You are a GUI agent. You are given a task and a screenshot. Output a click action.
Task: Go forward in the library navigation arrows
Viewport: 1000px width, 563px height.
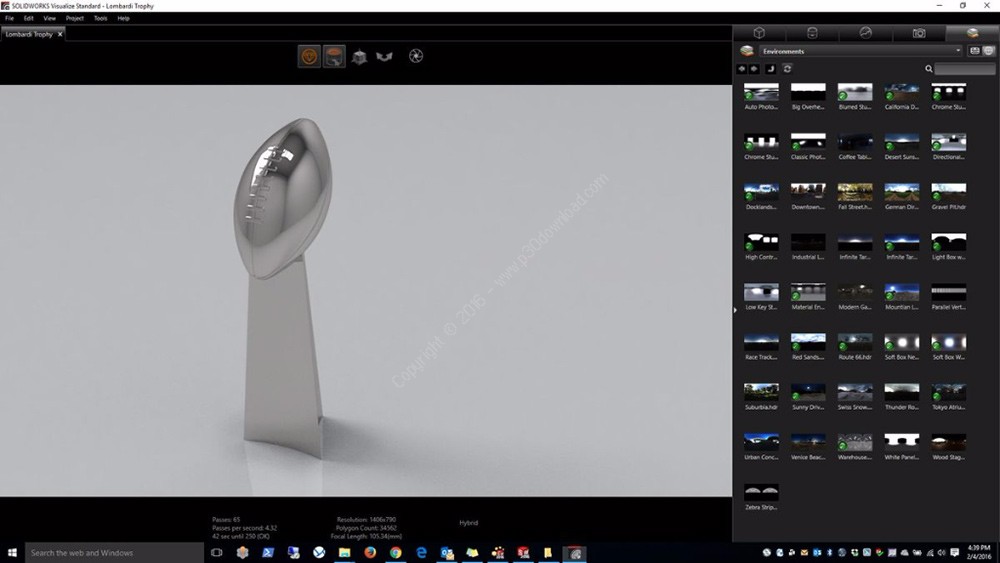click(754, 69)
